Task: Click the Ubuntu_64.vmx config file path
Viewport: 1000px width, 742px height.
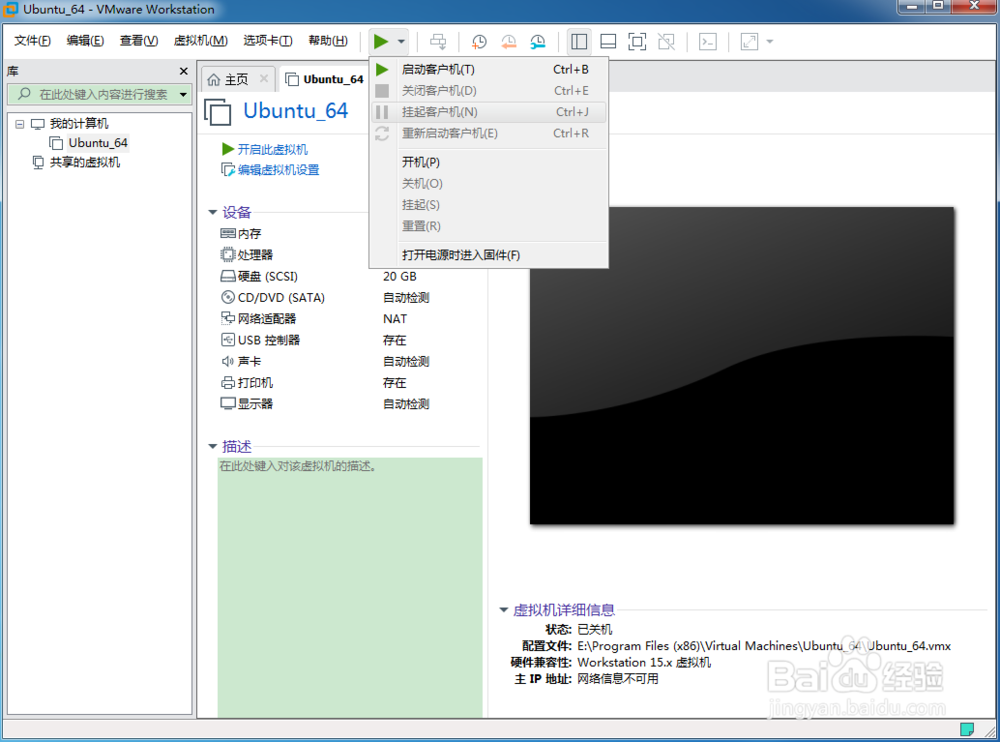Action: click(764, 646)
